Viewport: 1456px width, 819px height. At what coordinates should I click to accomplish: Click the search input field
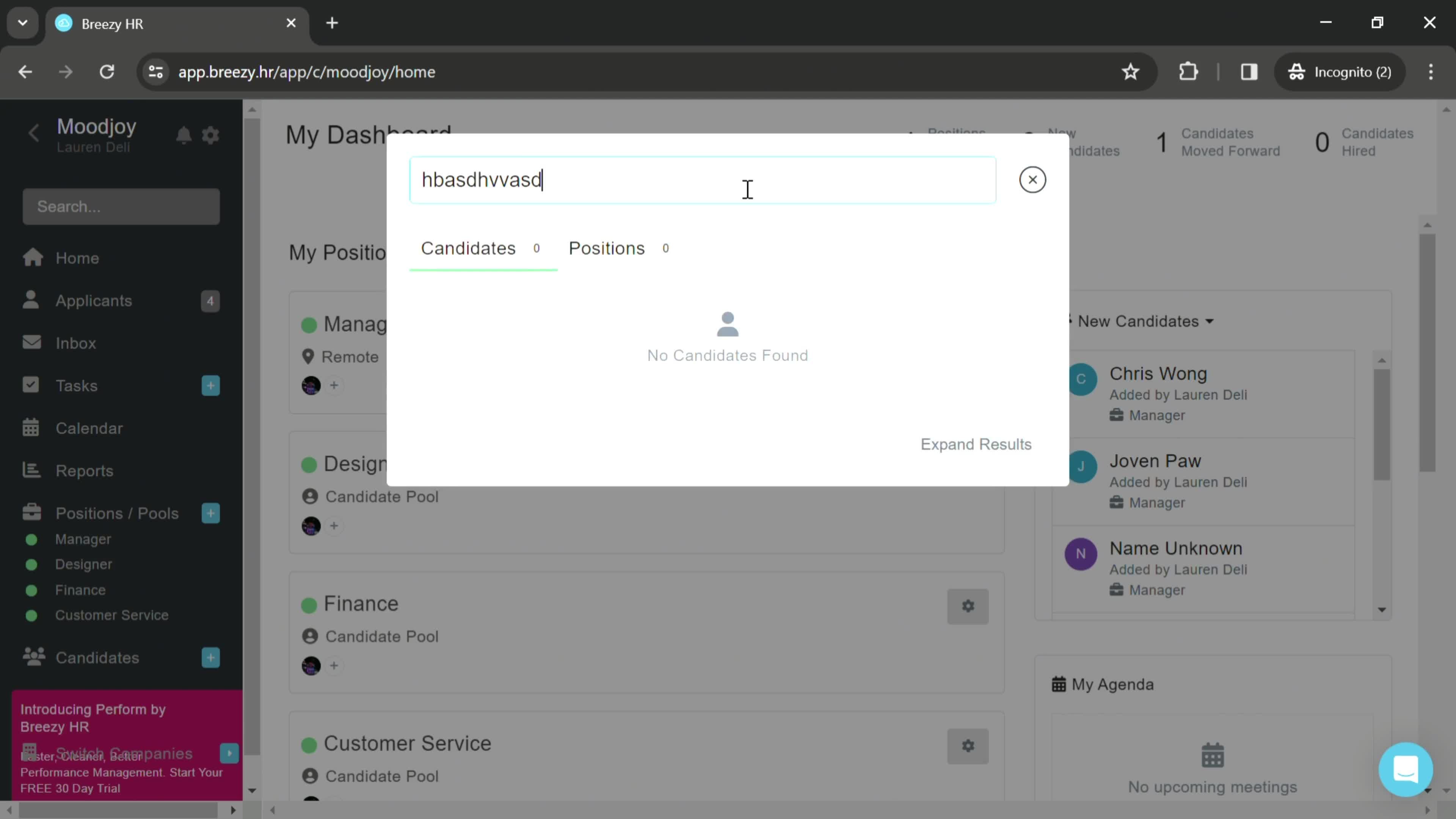tap(704, 179)
